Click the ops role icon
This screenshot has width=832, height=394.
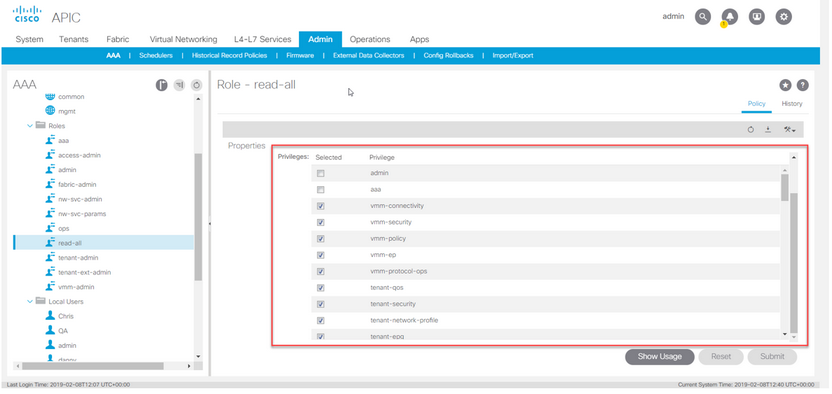[x=50, y=228]
